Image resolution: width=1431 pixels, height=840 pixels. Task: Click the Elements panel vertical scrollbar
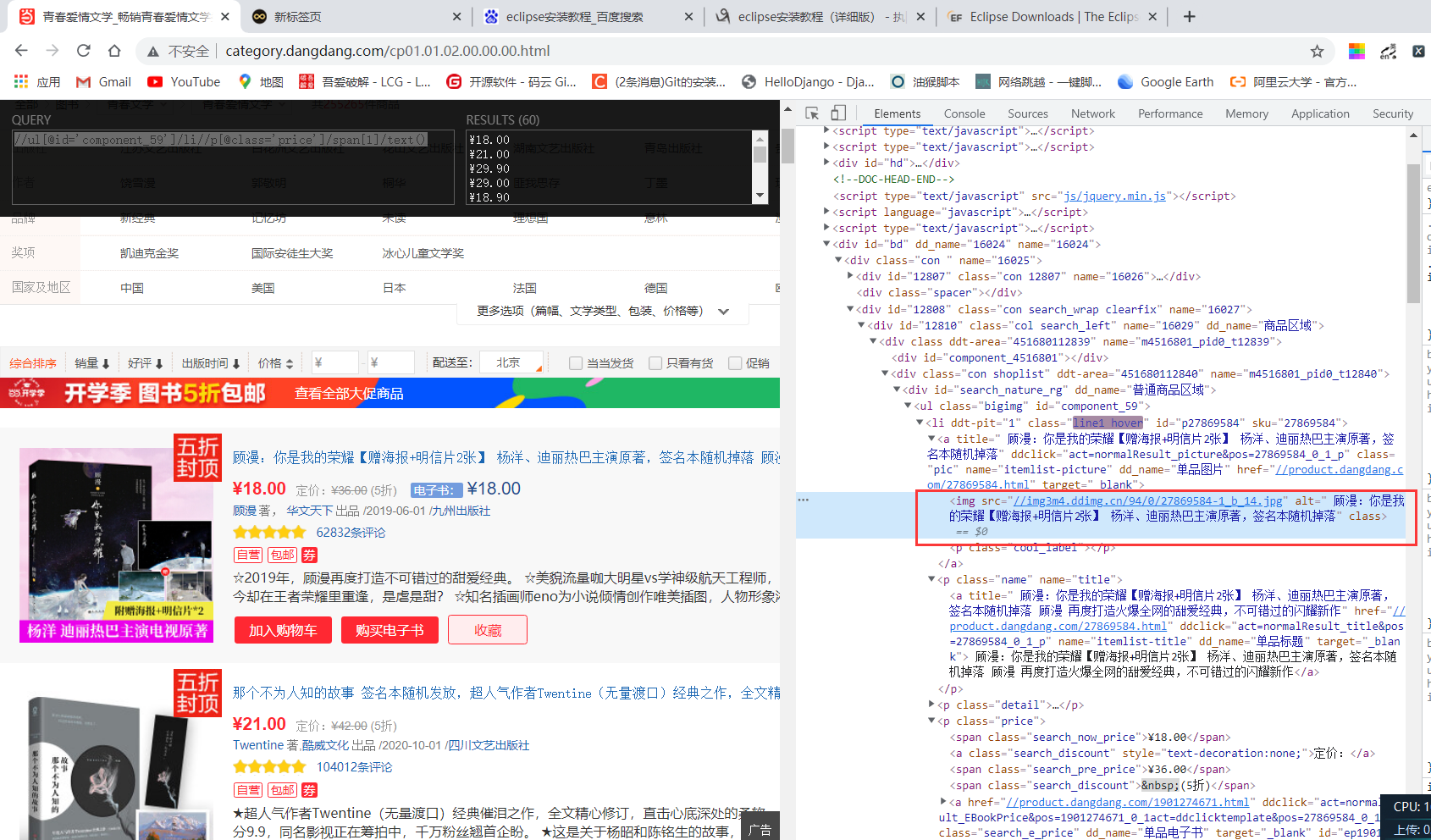click(1413, 234)
